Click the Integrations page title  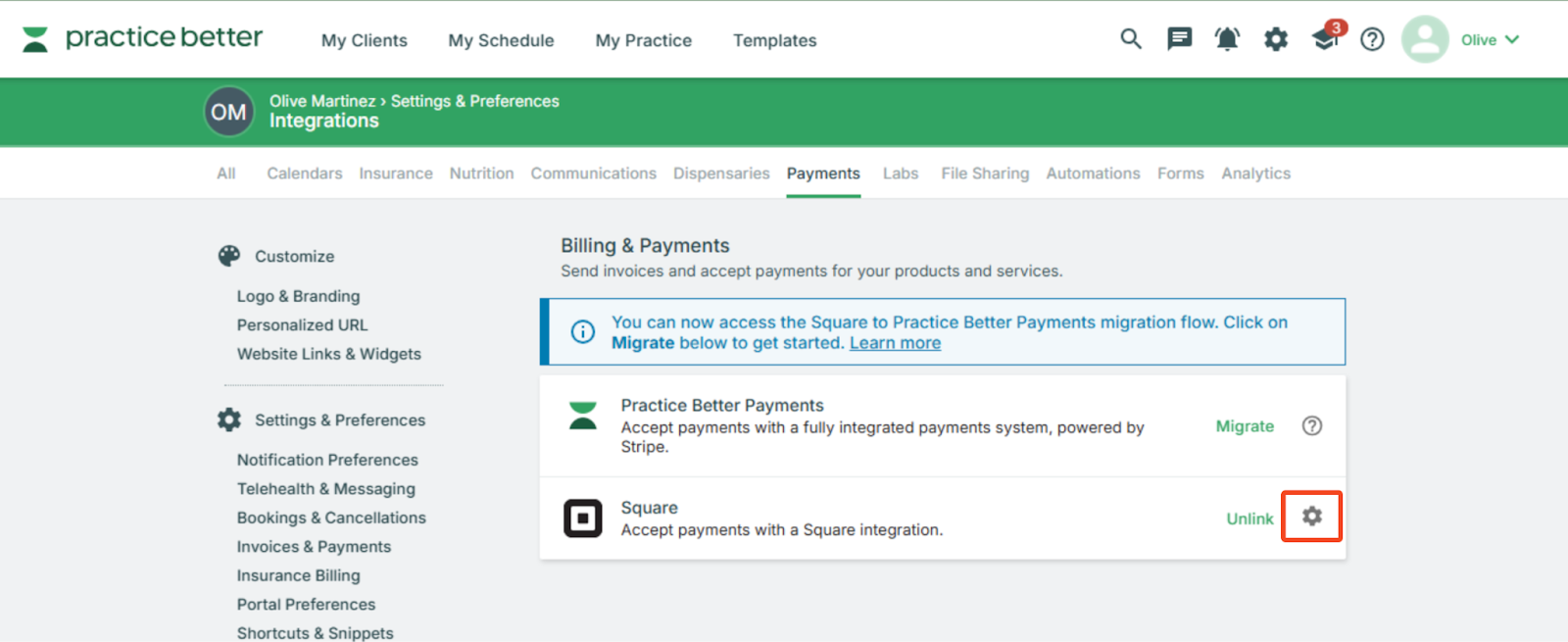click(324, 121)
